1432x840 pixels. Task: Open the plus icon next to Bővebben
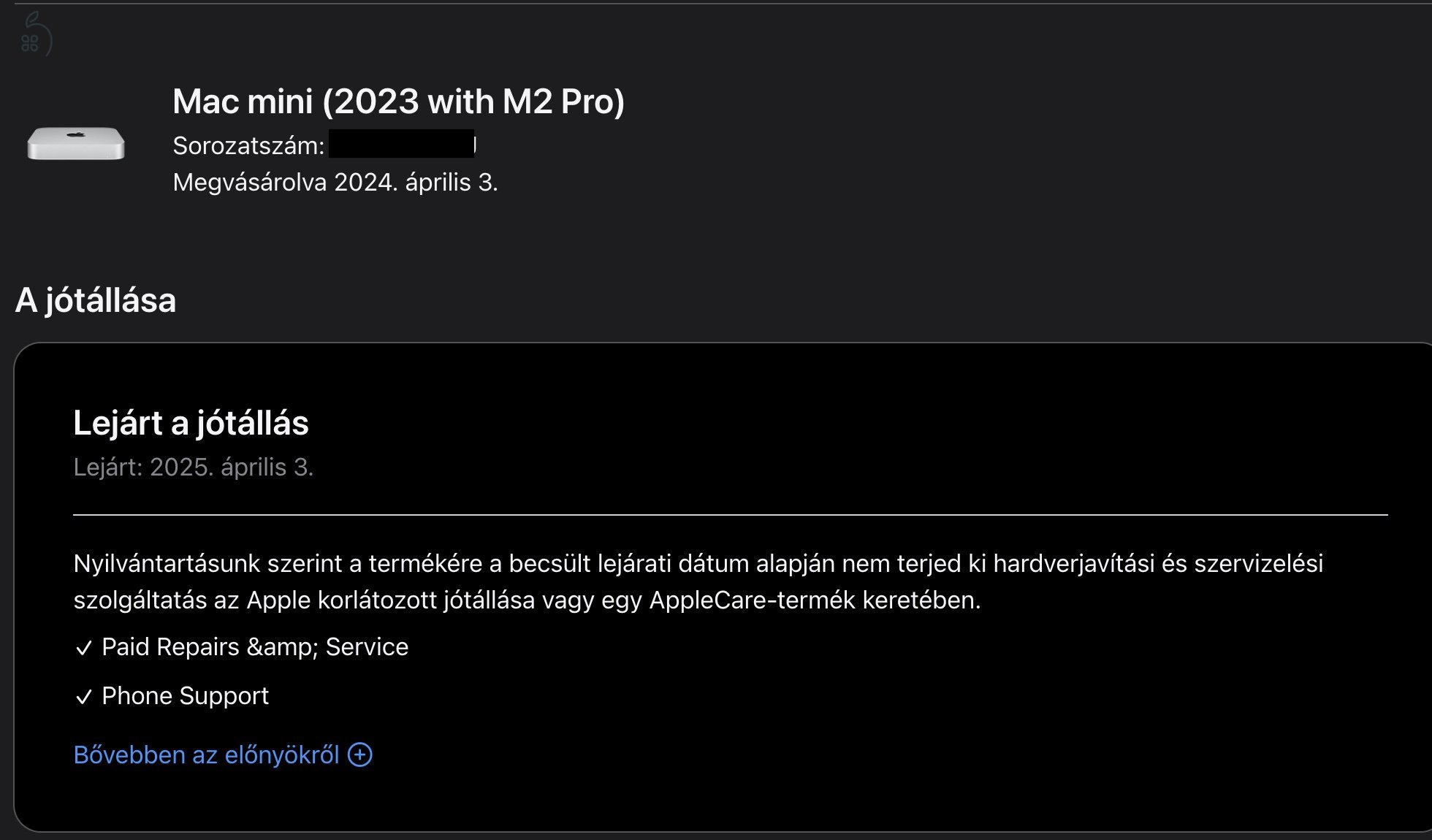coord(359,755)
